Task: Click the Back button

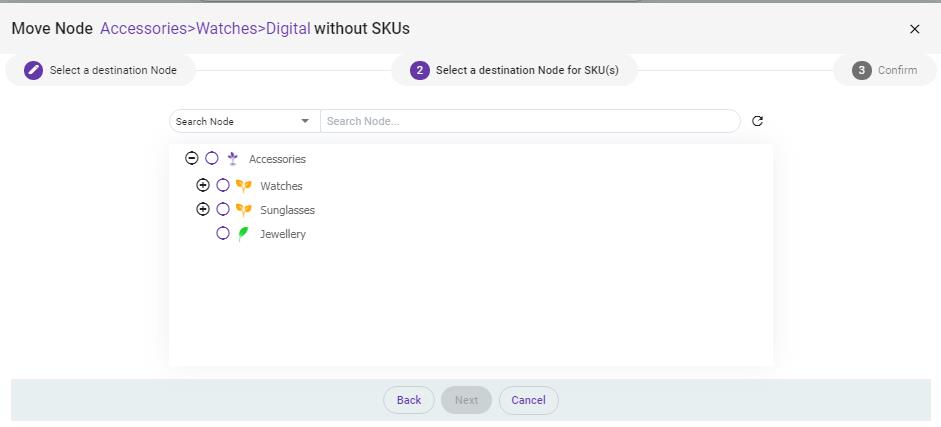Action: pyautogui.click(x=409, y=400)
